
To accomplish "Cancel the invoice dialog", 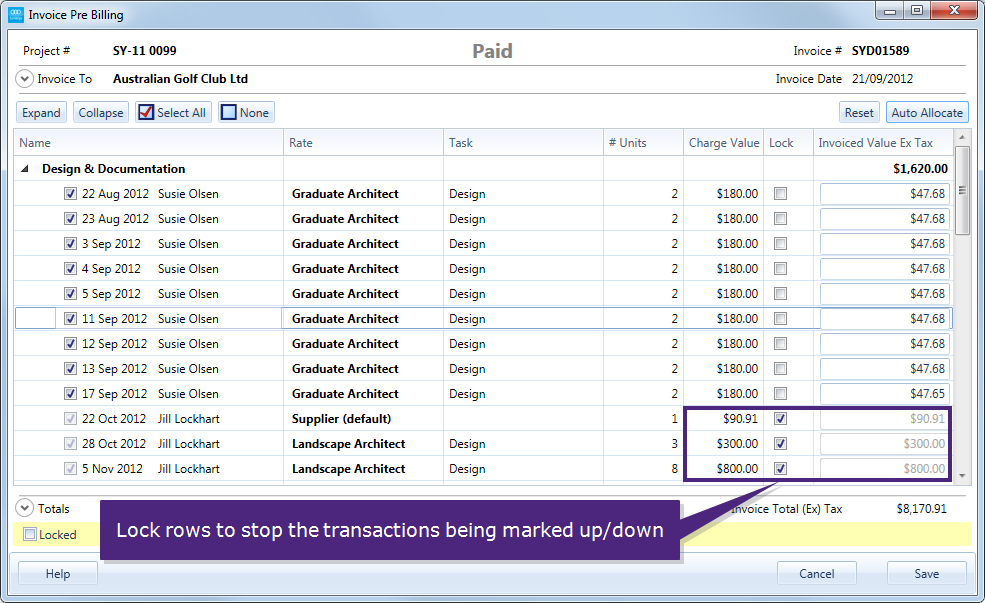I will click(x=816, y=574).
